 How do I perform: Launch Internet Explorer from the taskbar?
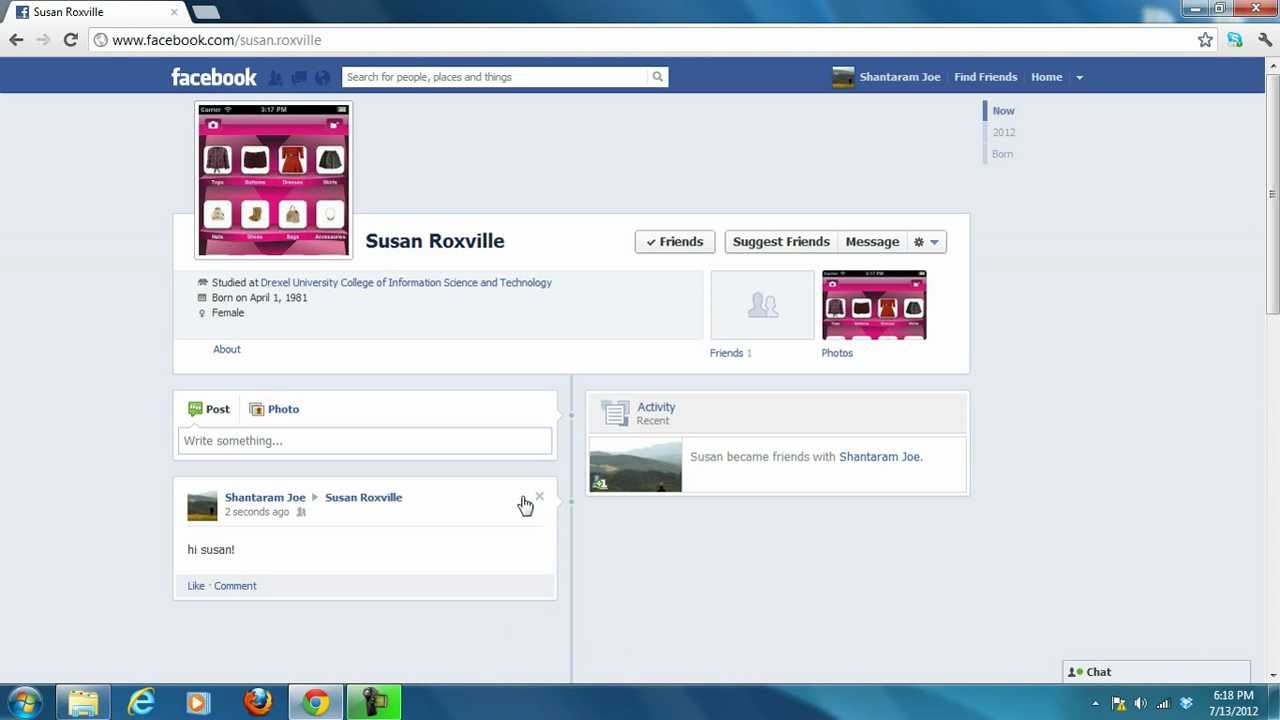pos(141,703)
